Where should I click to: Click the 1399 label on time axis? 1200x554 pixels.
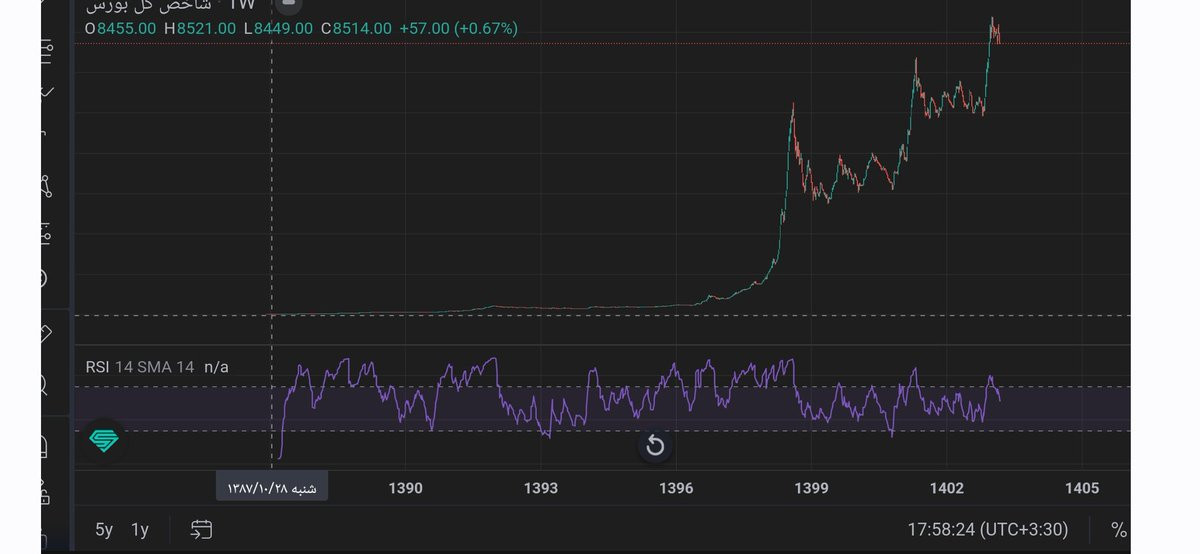811,488
